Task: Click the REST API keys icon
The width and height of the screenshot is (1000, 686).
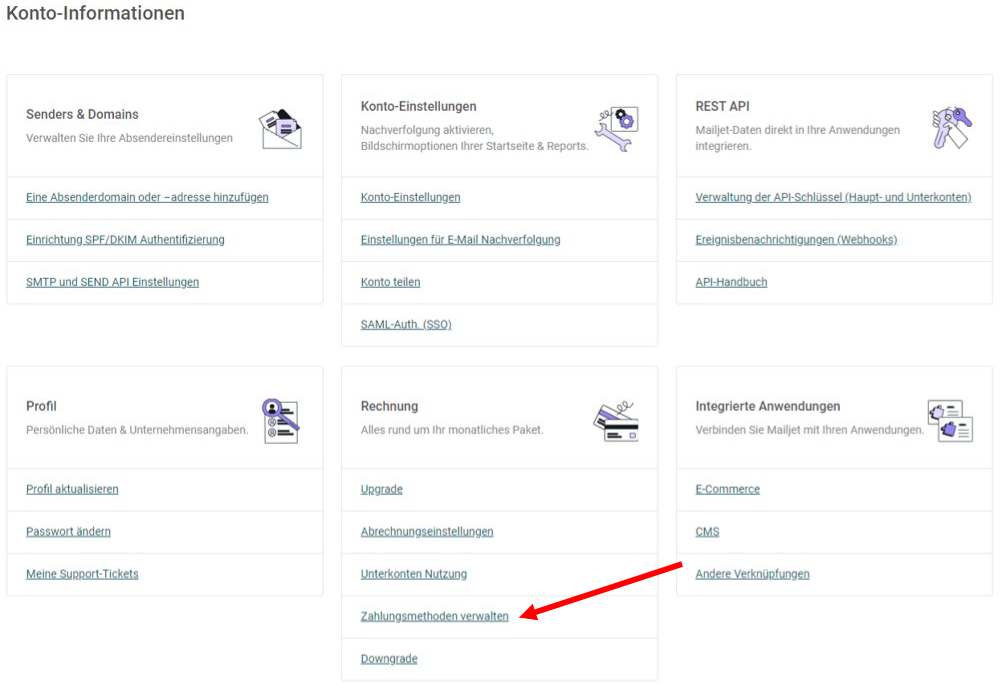Action: [952, 128]
